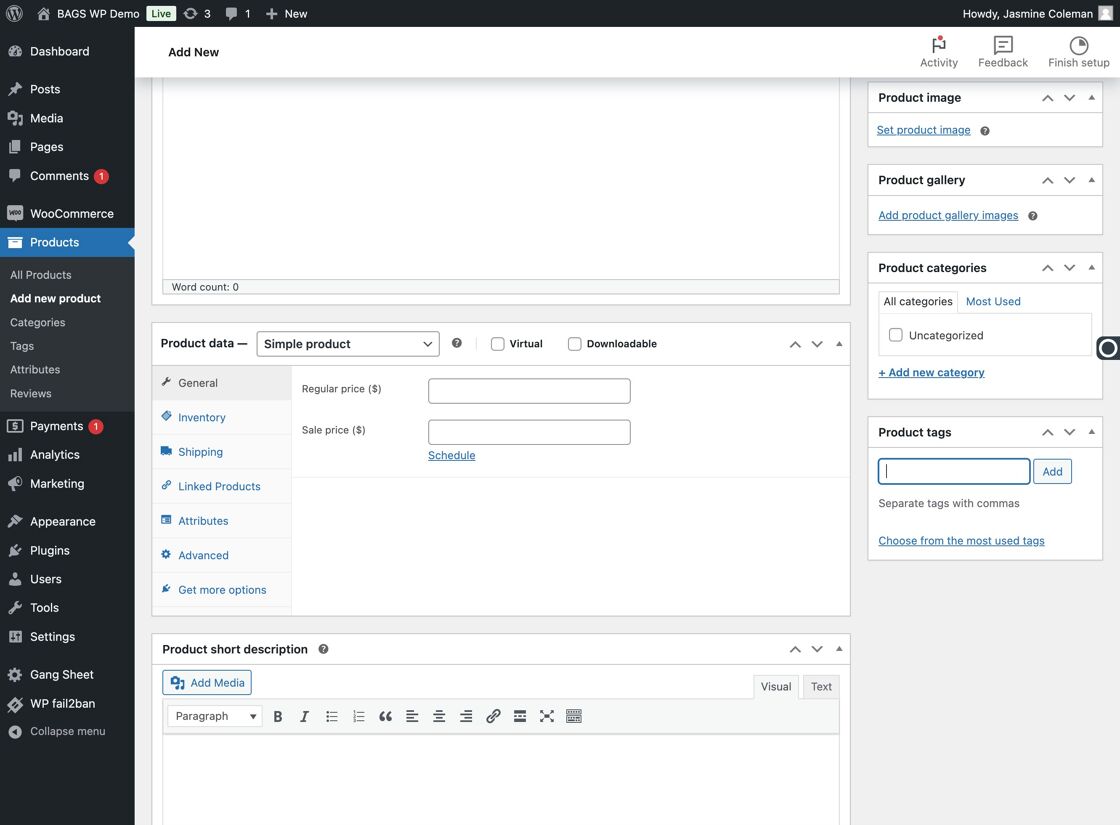Click the user avatar in admin bar
This screenshot has height=825, width=1120.
(x=1105, y=14)
